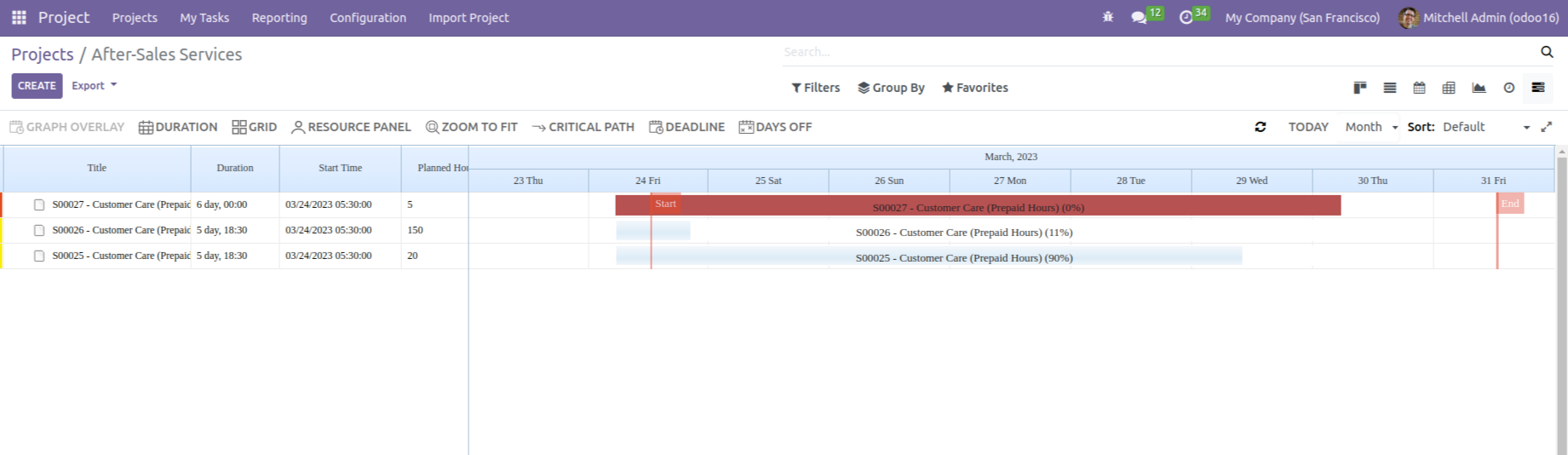Click the bug debug icon
Image resolution: width=1568 pixels, height=455 pixels.
coord(1108,17)
